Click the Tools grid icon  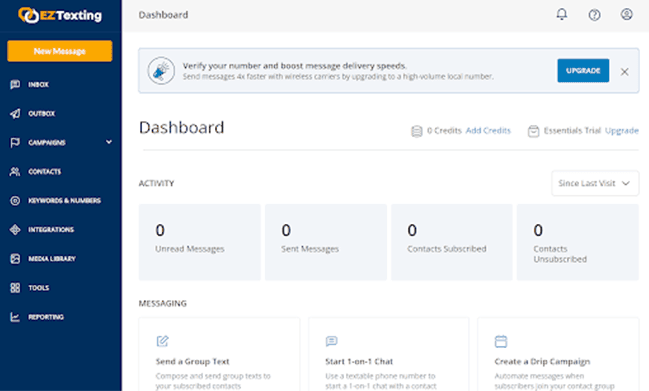pyautogui.click(x=15, y=288)
